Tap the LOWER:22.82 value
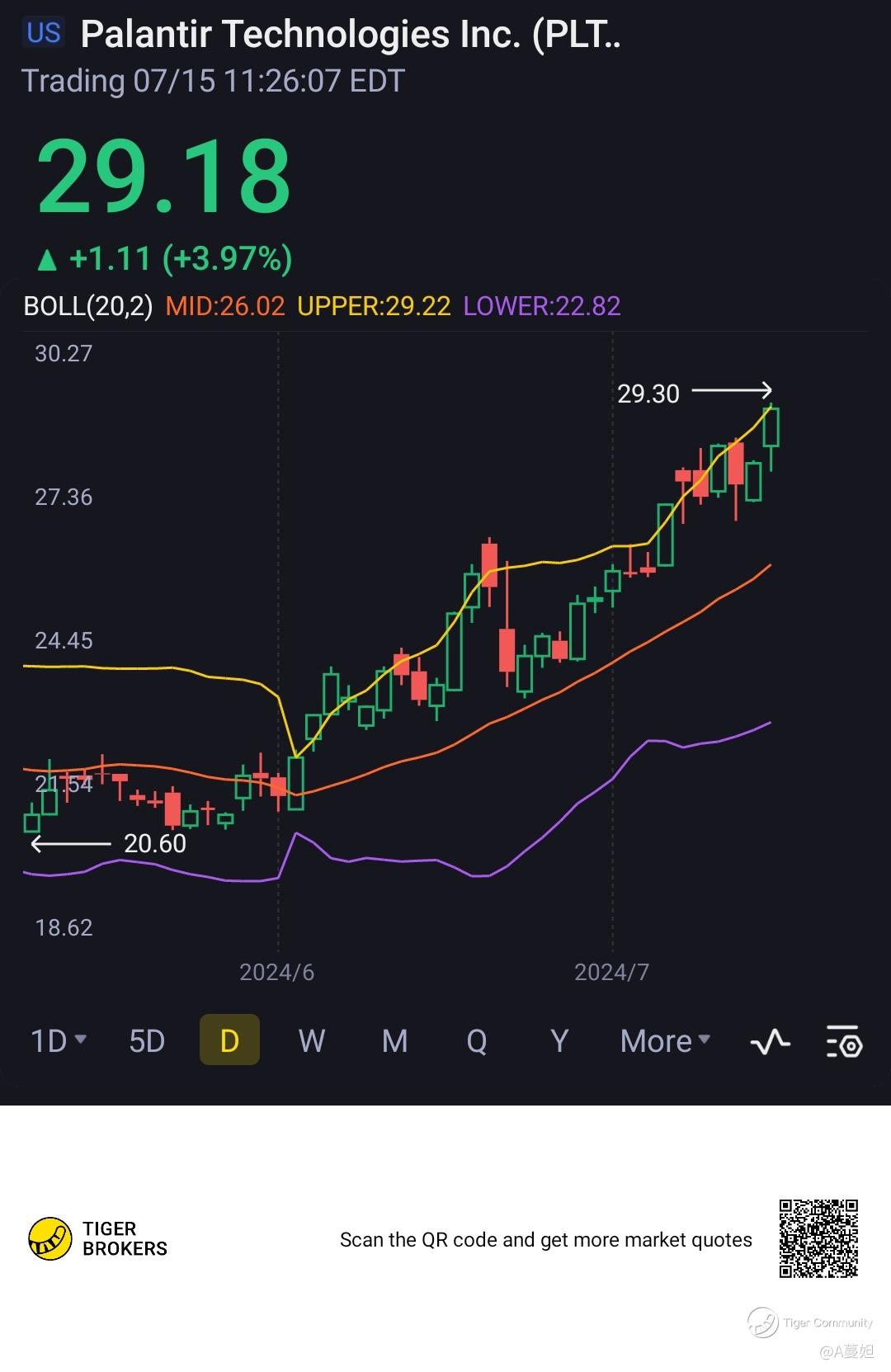Viewport: 891px width, 1372px height. (542, 306)
